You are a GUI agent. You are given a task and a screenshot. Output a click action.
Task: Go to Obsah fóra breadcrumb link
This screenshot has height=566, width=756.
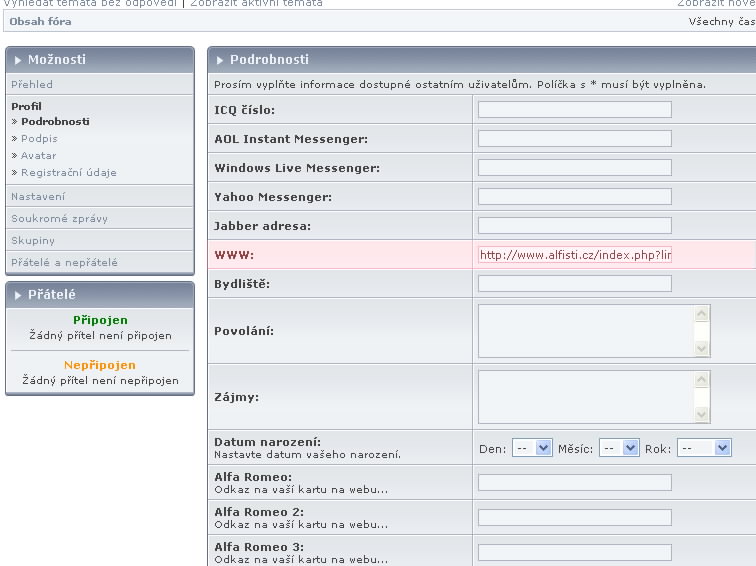click(x=40, y=21)
